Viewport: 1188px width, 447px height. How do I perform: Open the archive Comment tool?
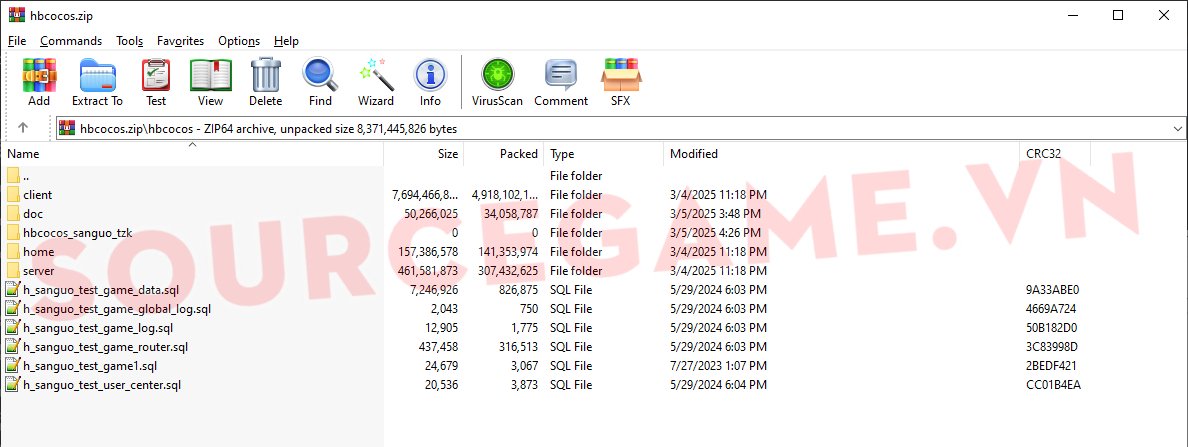point(561,81)
